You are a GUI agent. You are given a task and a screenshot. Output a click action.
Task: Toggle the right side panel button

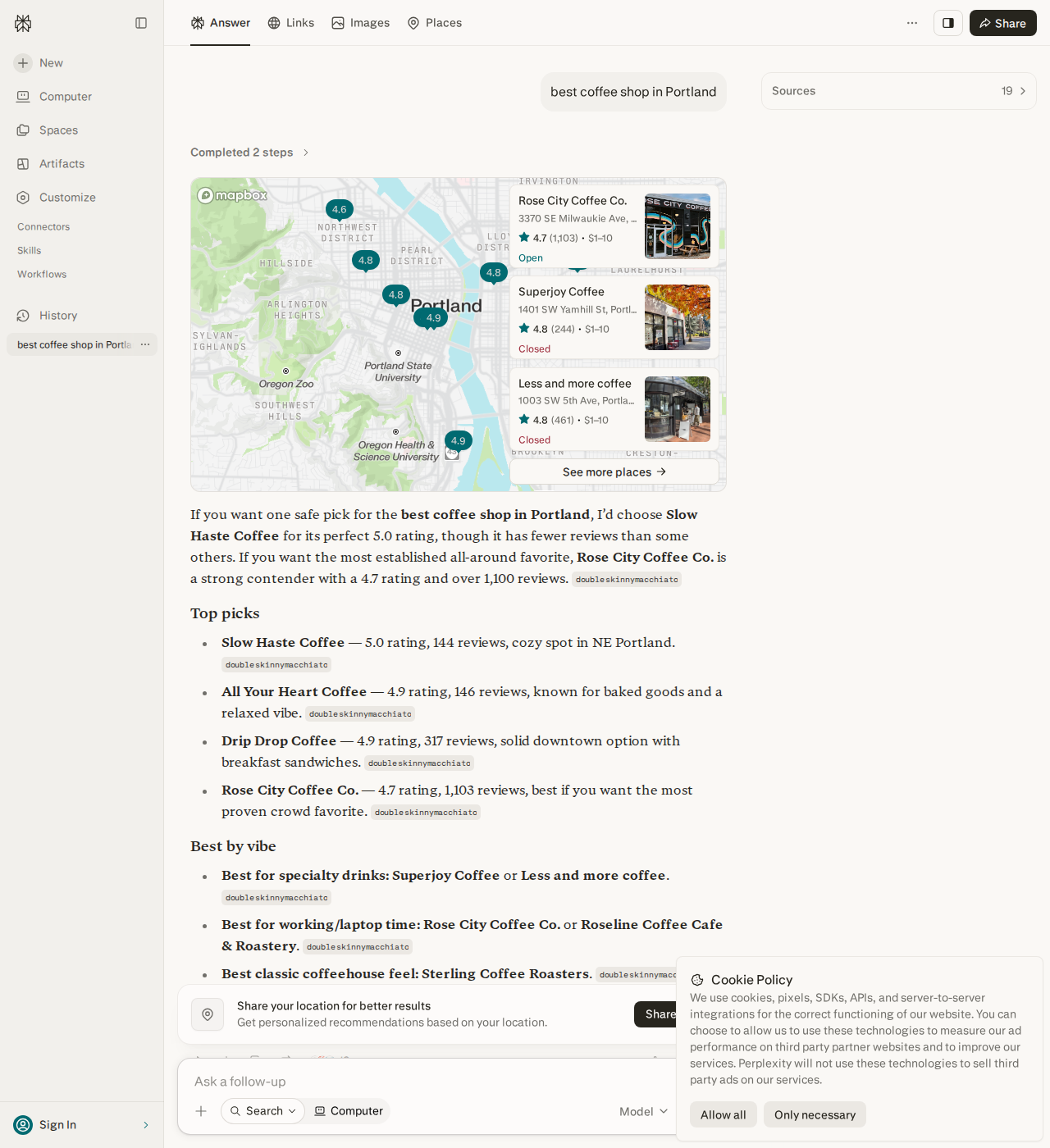948,23
